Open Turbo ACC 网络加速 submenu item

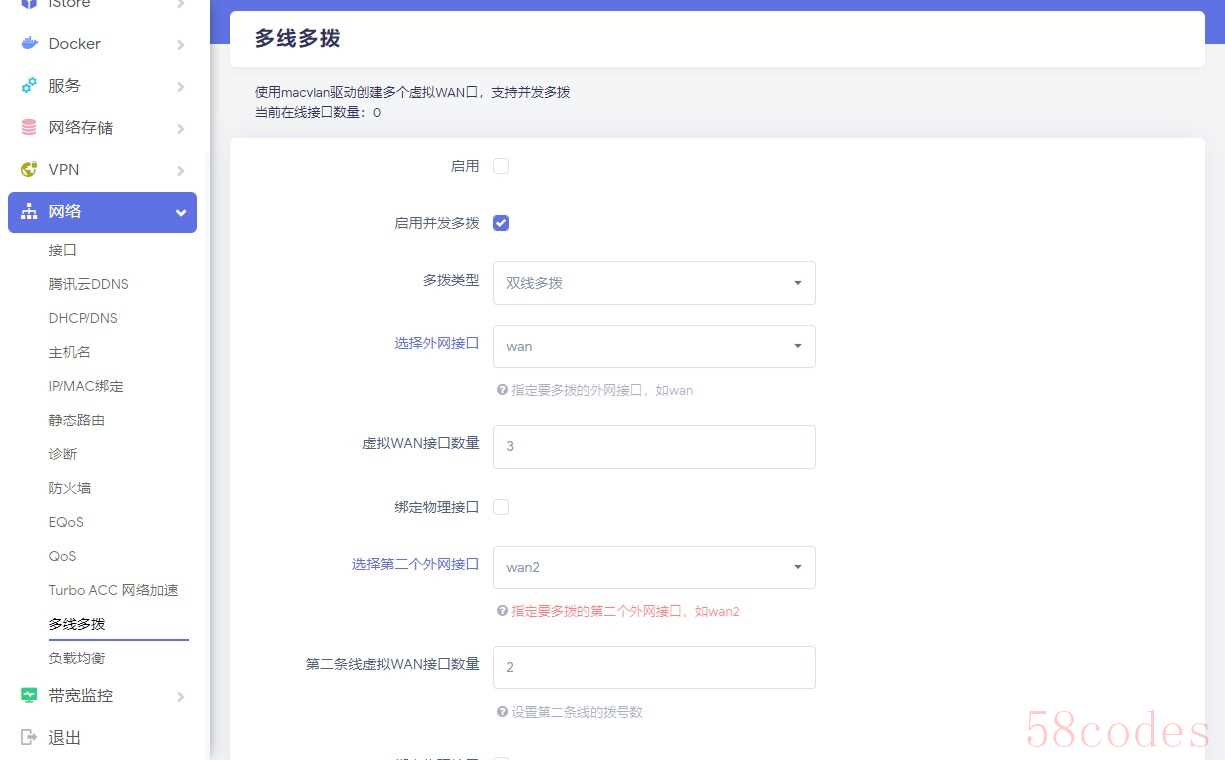tap(113, 590)
